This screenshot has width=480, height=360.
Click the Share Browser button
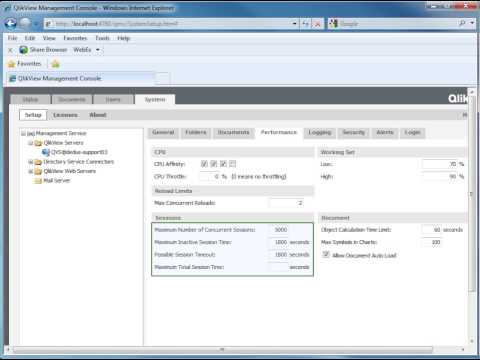(43, 50)
